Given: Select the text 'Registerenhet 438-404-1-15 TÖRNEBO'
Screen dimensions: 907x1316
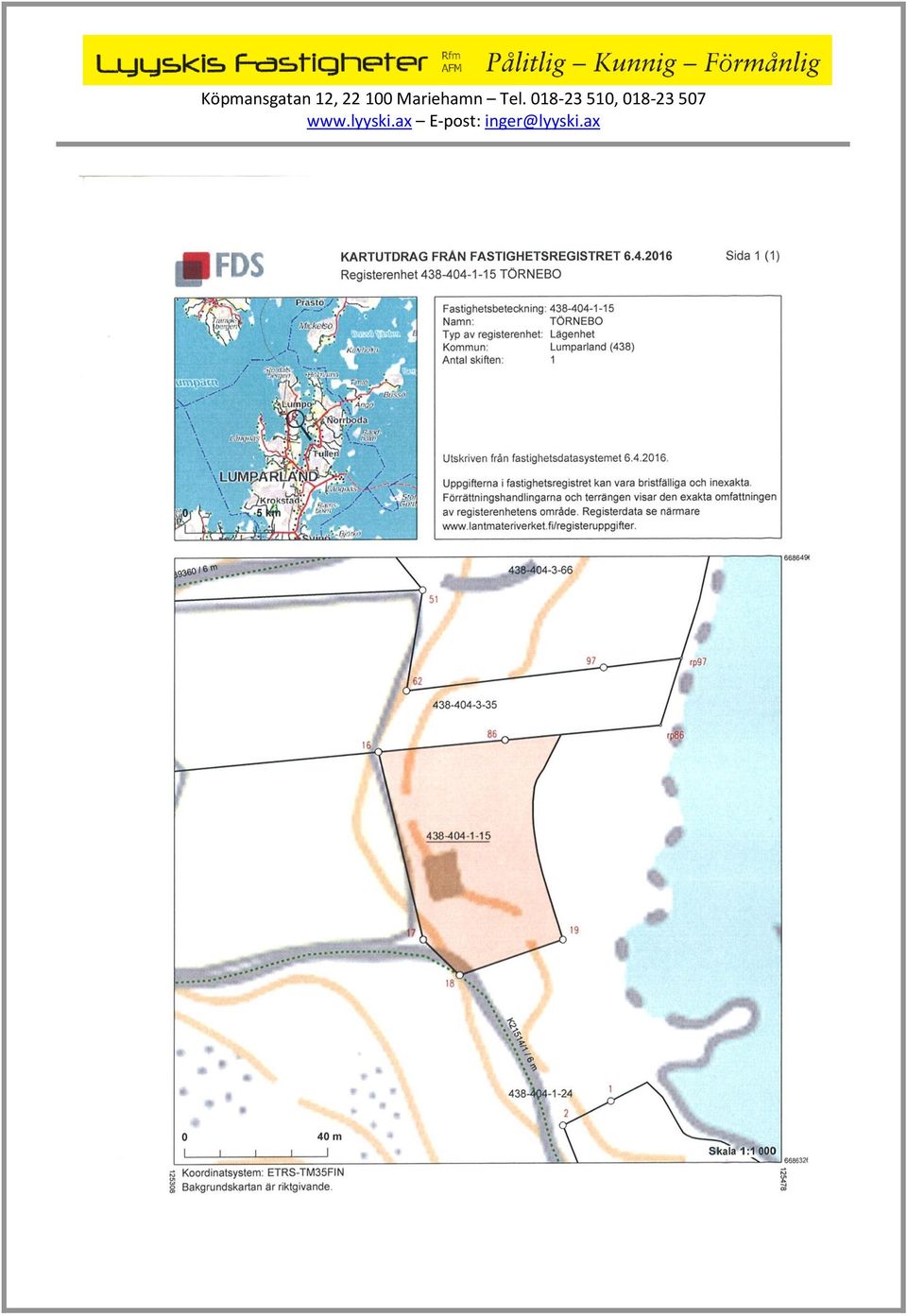Looking at the screenshot, I should click(x=451, y=274).
